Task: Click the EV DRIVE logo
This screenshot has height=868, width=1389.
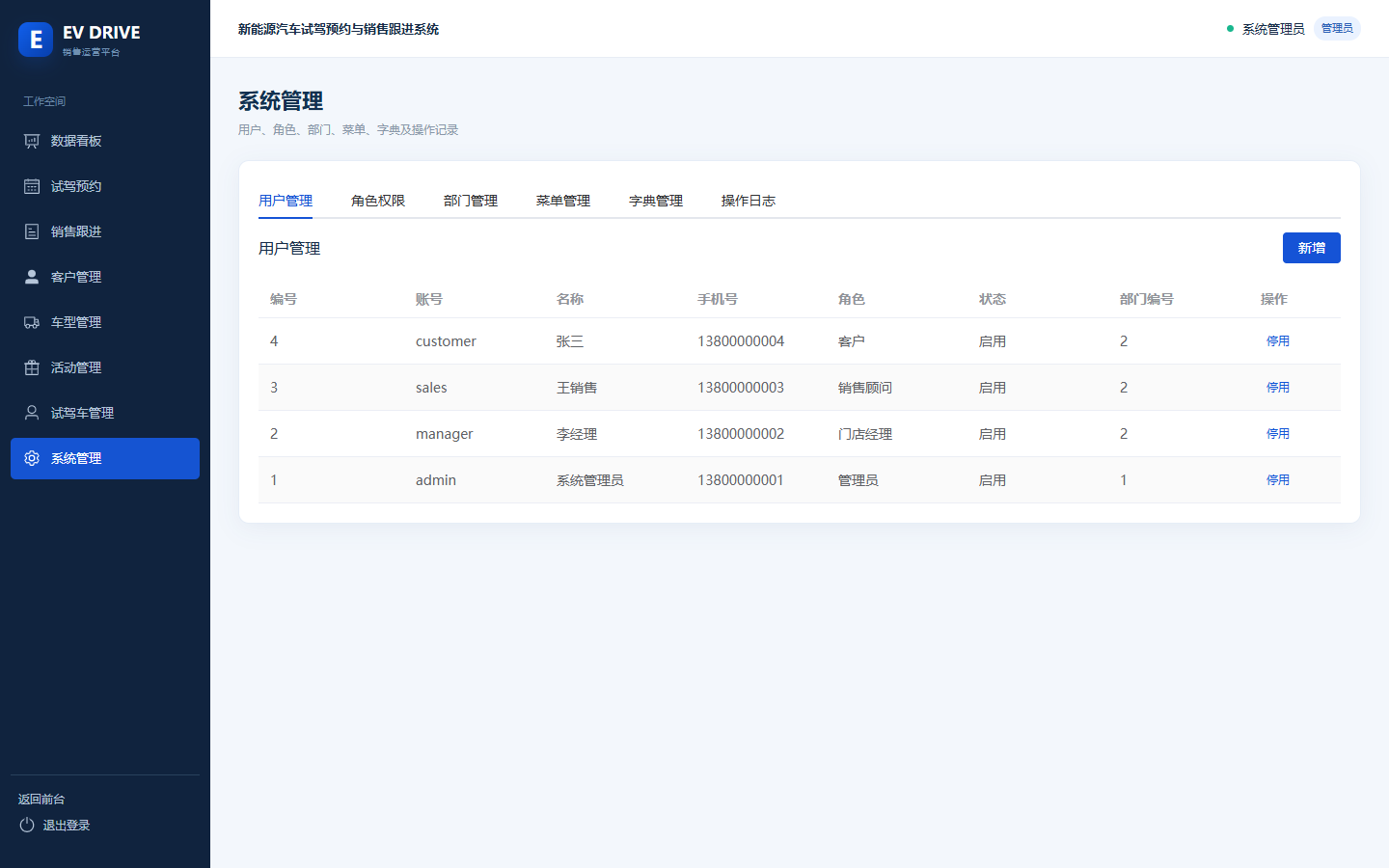Action: point(36,40)
